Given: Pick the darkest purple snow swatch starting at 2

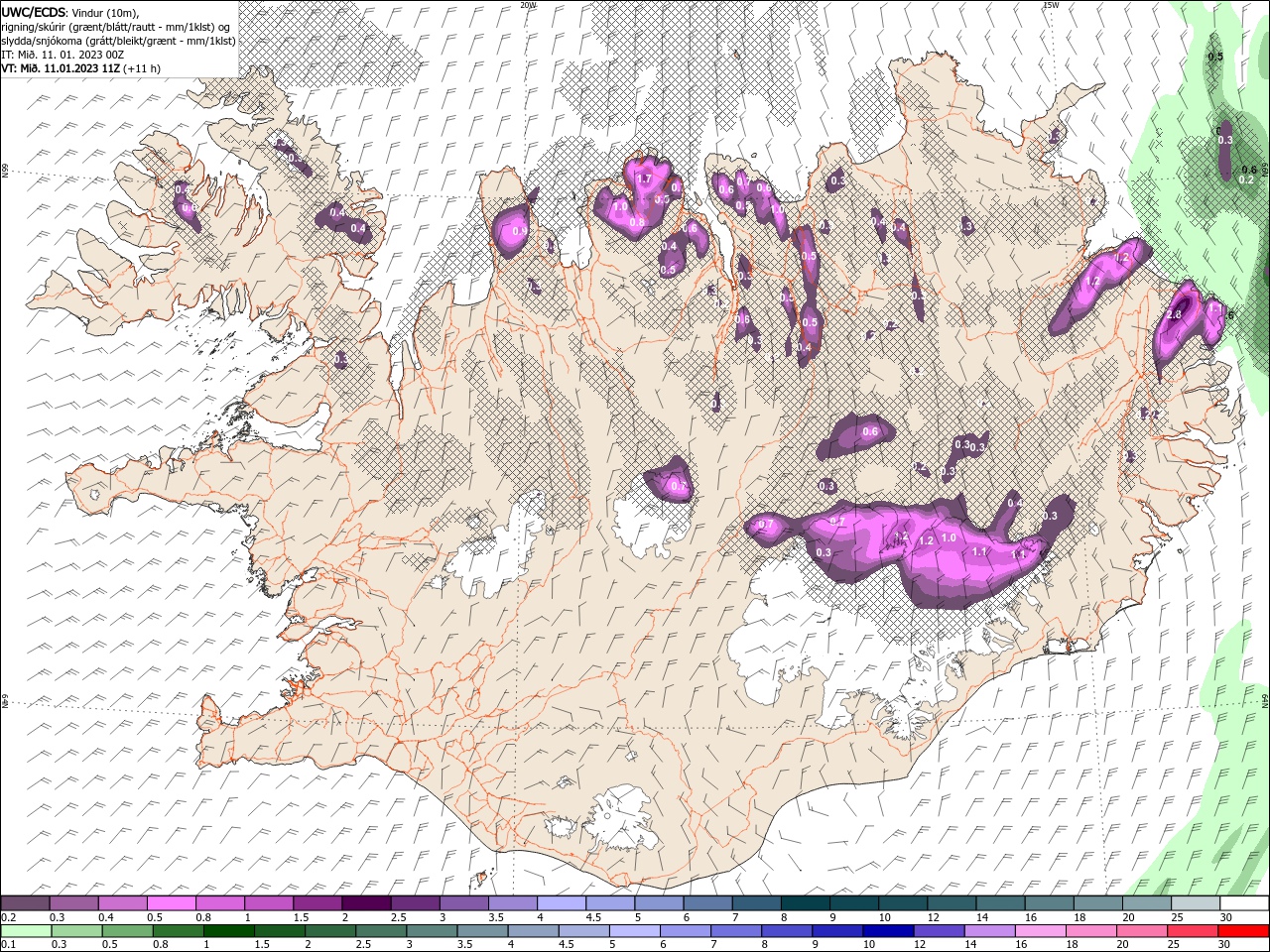Looking at the screenshot, I should tap(366, 903).
